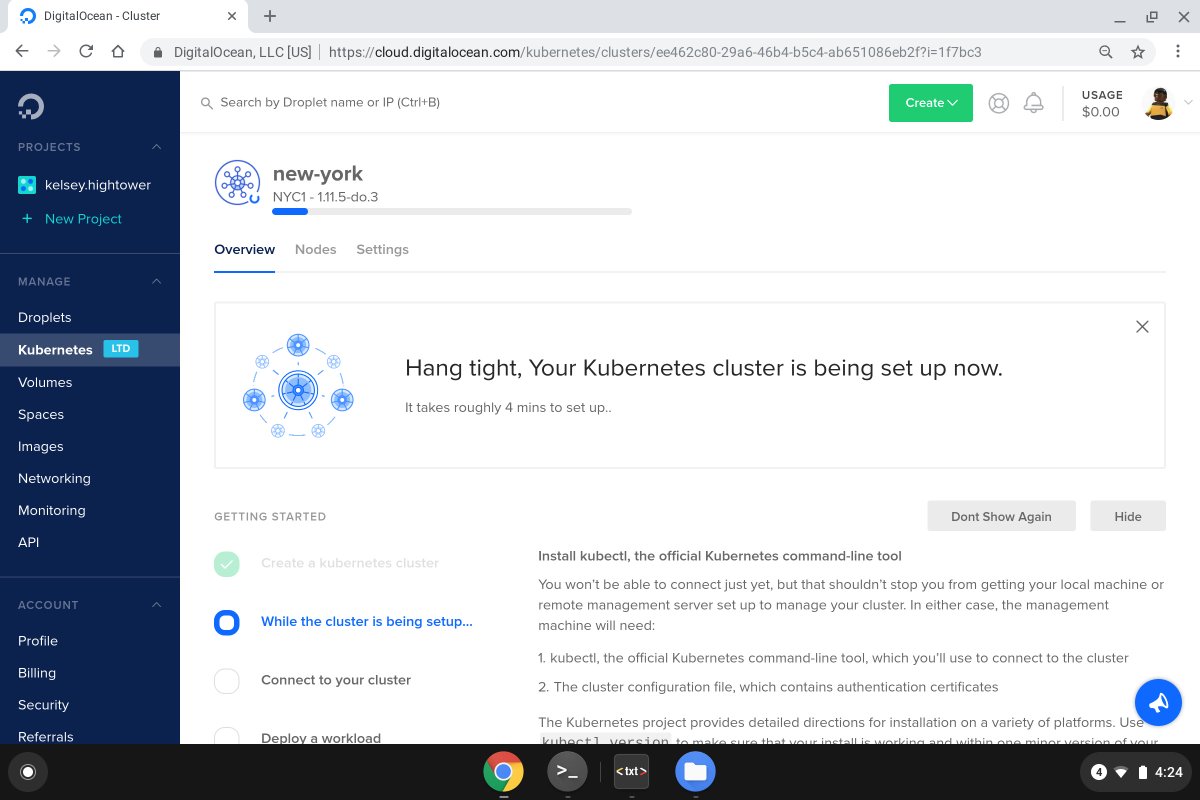The image size is (1200, 800).
Task: Go to browser home page
Action: pos(118,52)
